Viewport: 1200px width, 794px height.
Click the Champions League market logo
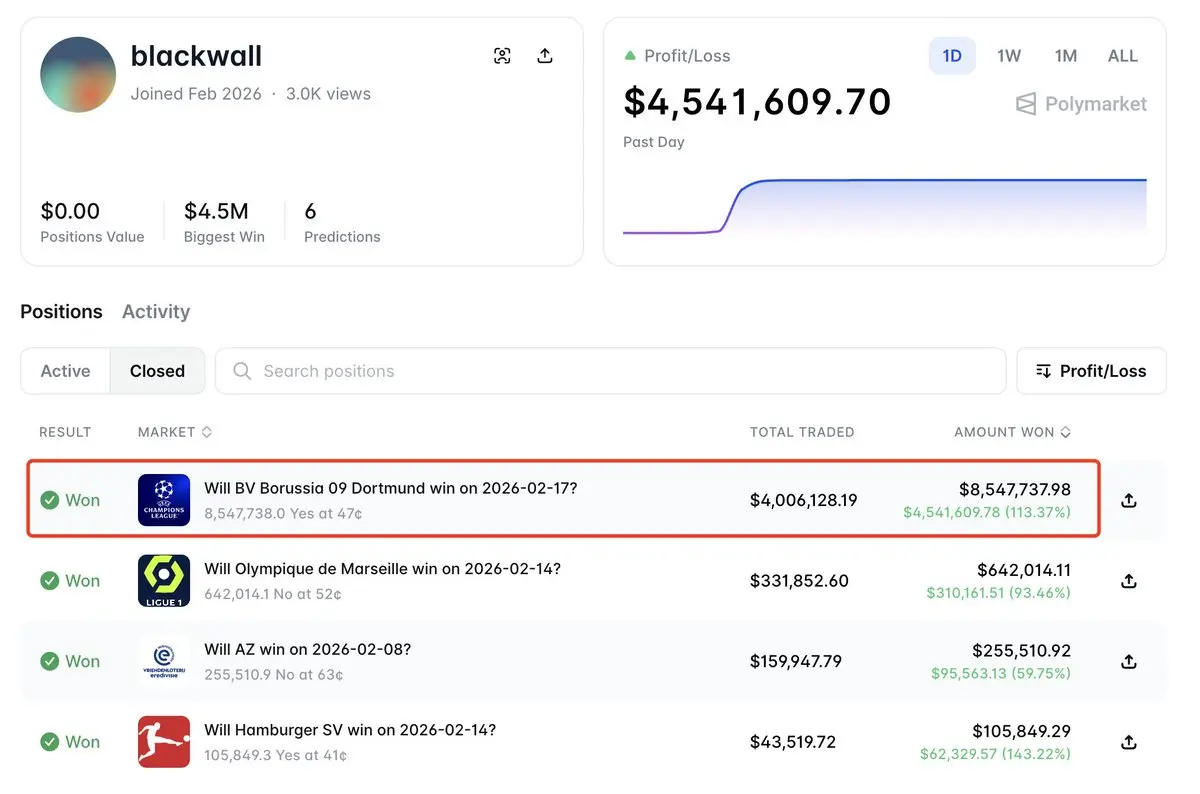(x=164, y=500)
